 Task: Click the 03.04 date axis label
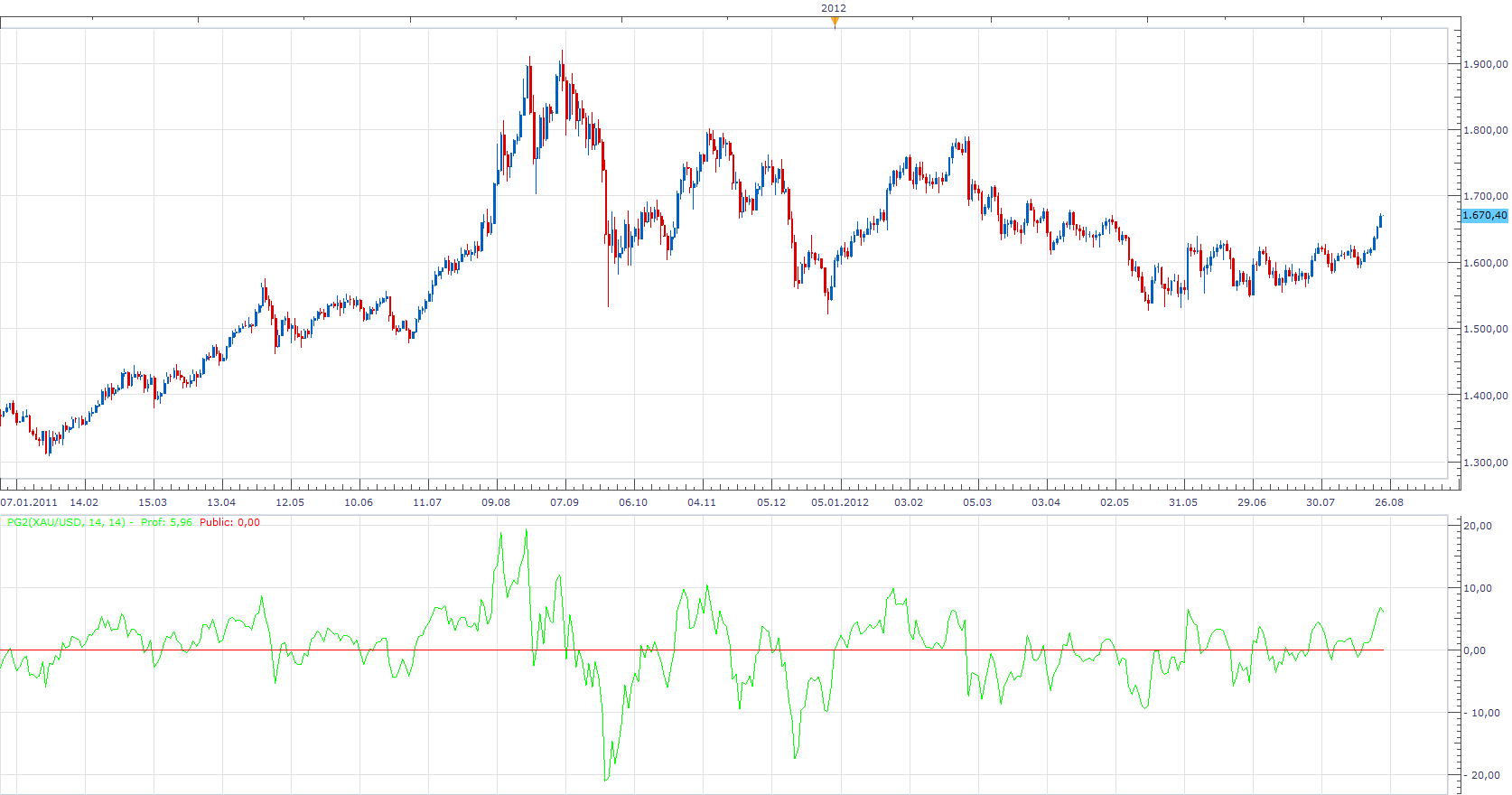click(x=1046, y=502)
